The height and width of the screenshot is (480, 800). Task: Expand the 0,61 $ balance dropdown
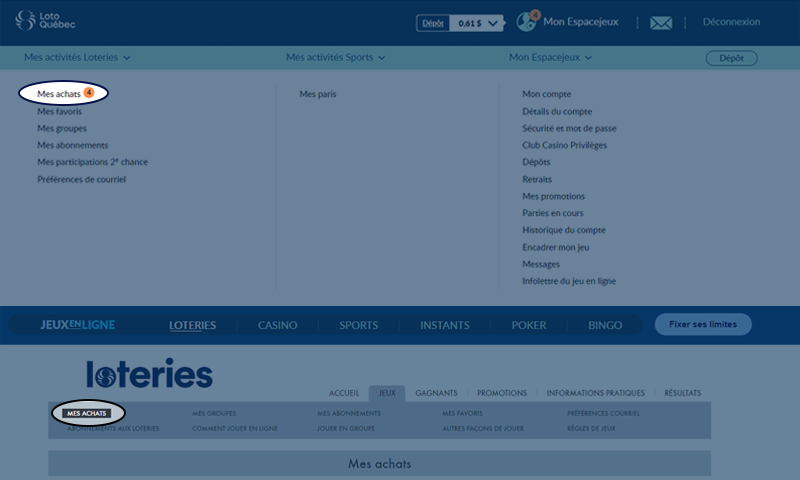[x=477, y=23]
